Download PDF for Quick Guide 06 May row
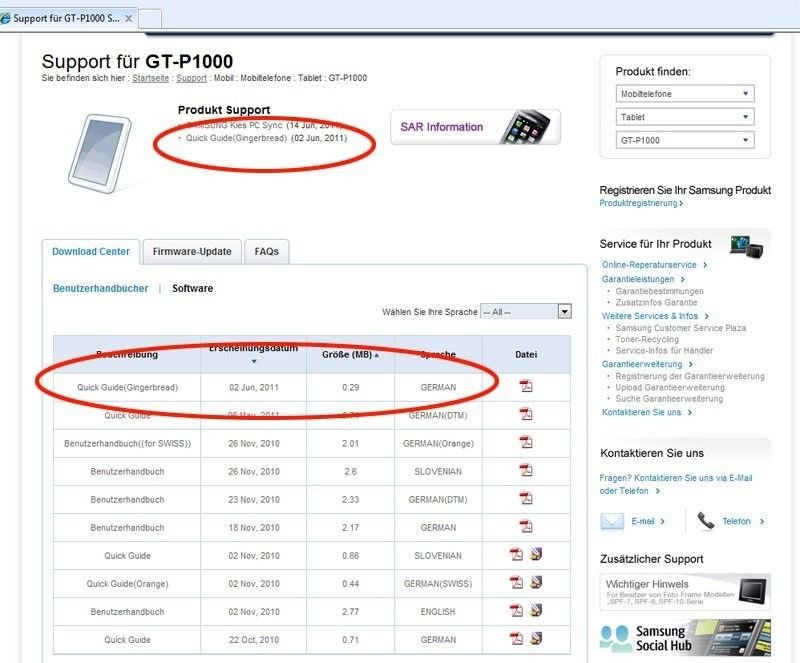The height and width of the screenshot is (663, 800). pyautogui.click(x=526, y=414)
